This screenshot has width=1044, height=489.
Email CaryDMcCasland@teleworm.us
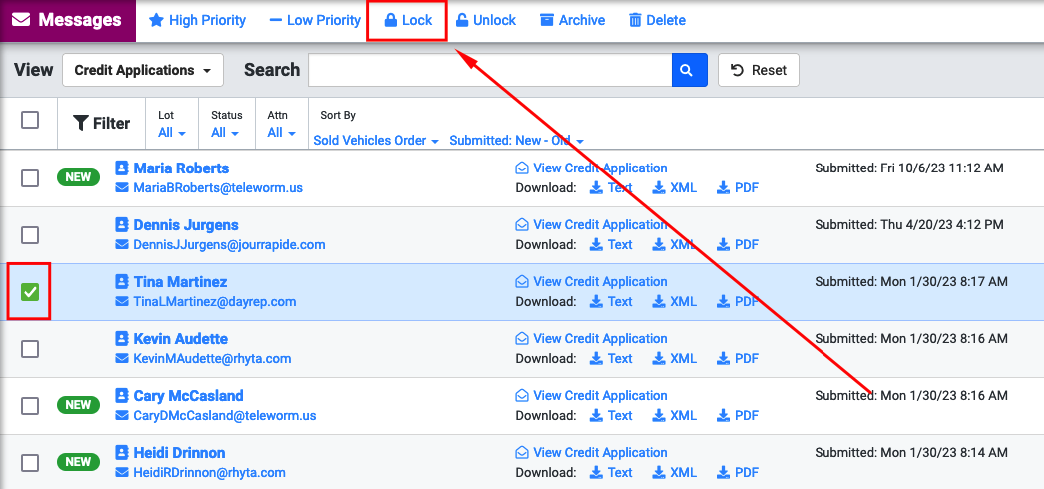[224, 416]
